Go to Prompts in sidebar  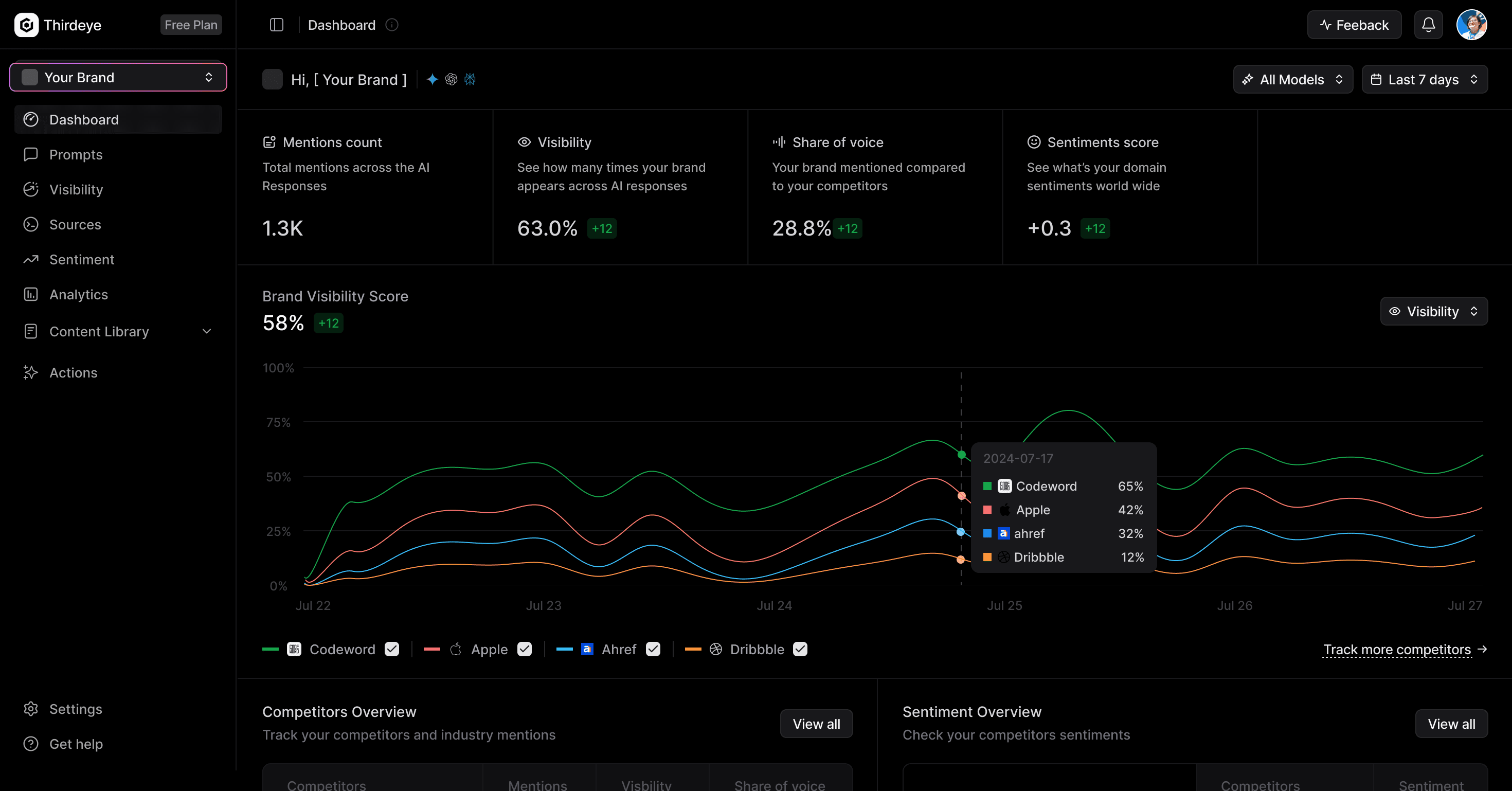click(x=75, y=154)
